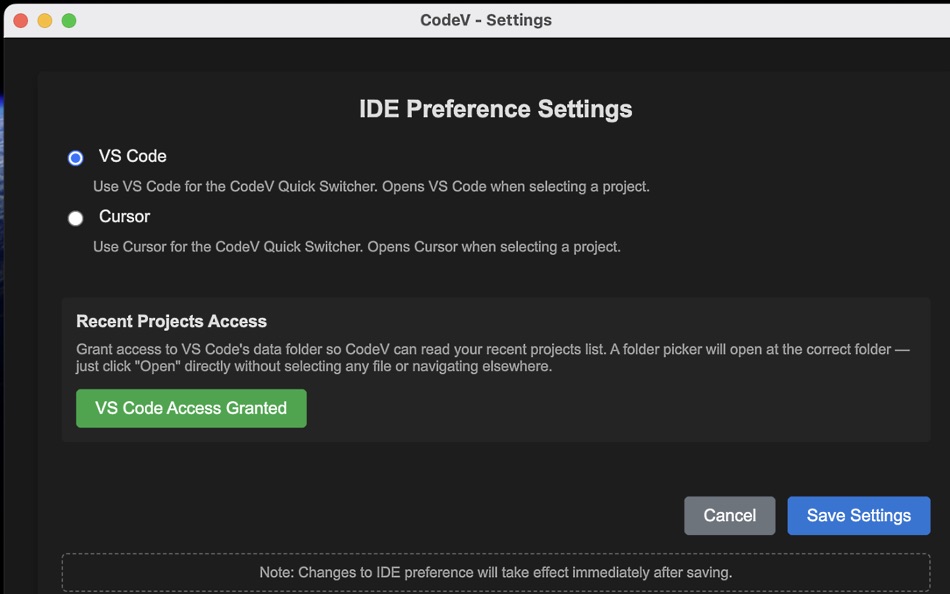Cancel without saving changes
This screenshot has width=950, height=594.
click(729, 515)
